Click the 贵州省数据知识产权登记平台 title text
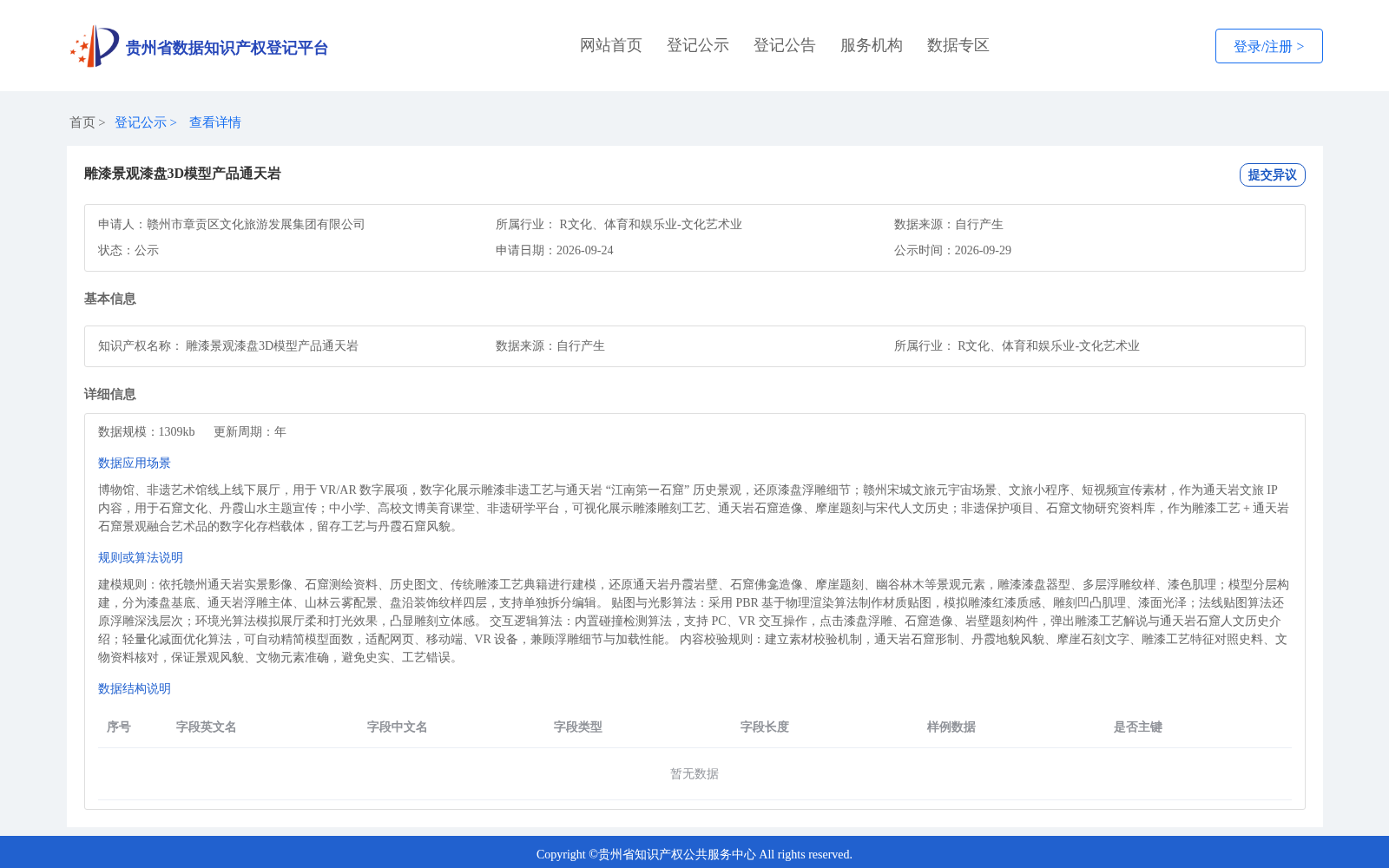The width and height of the screenshot is (1389, 868). (x=227, y=48)
